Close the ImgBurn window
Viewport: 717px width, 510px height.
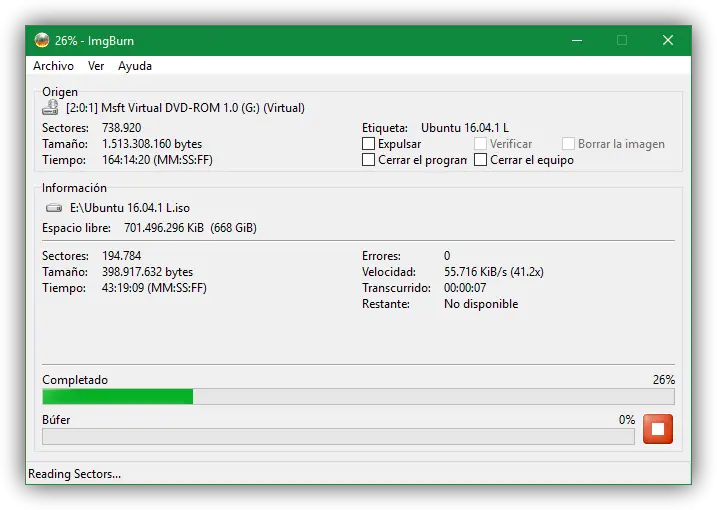(668, 40)
